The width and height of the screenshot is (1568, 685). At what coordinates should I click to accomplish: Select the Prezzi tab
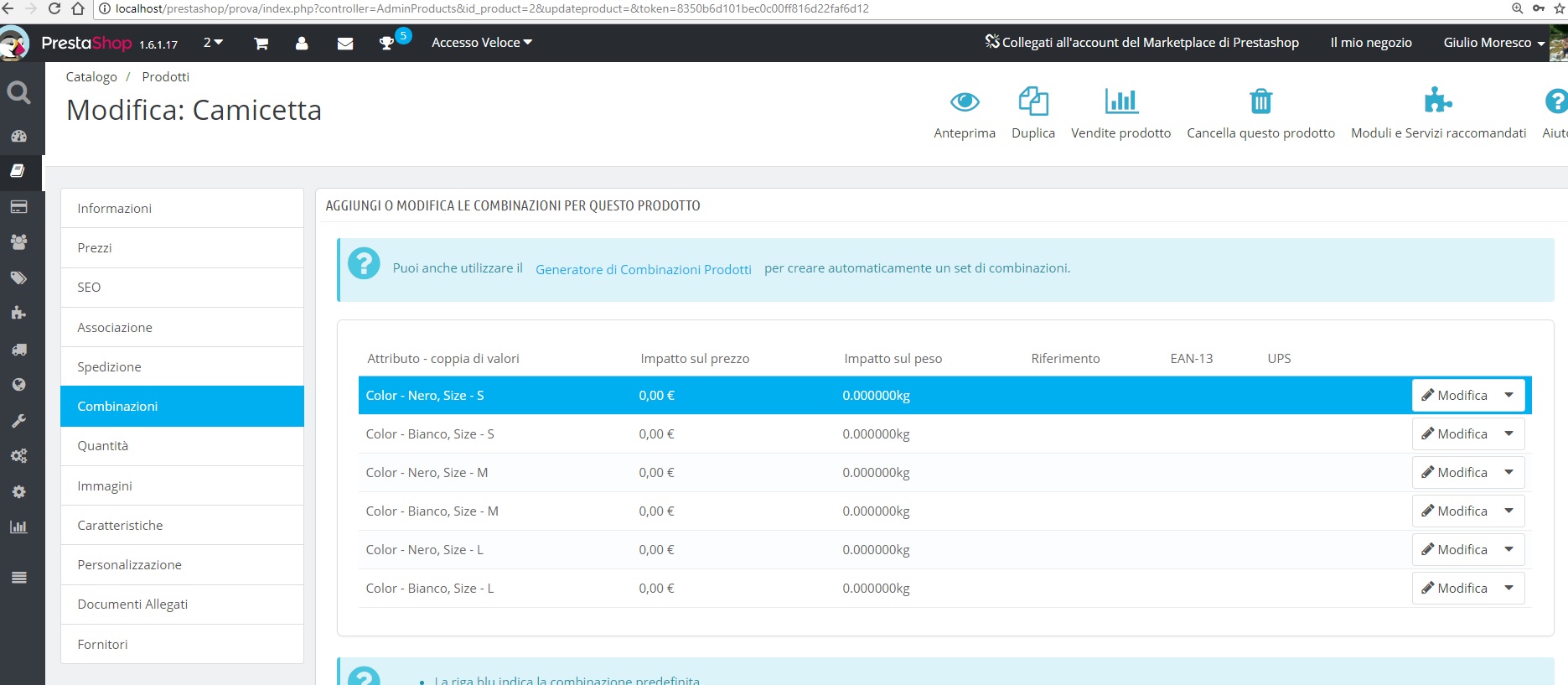[182, 248]
